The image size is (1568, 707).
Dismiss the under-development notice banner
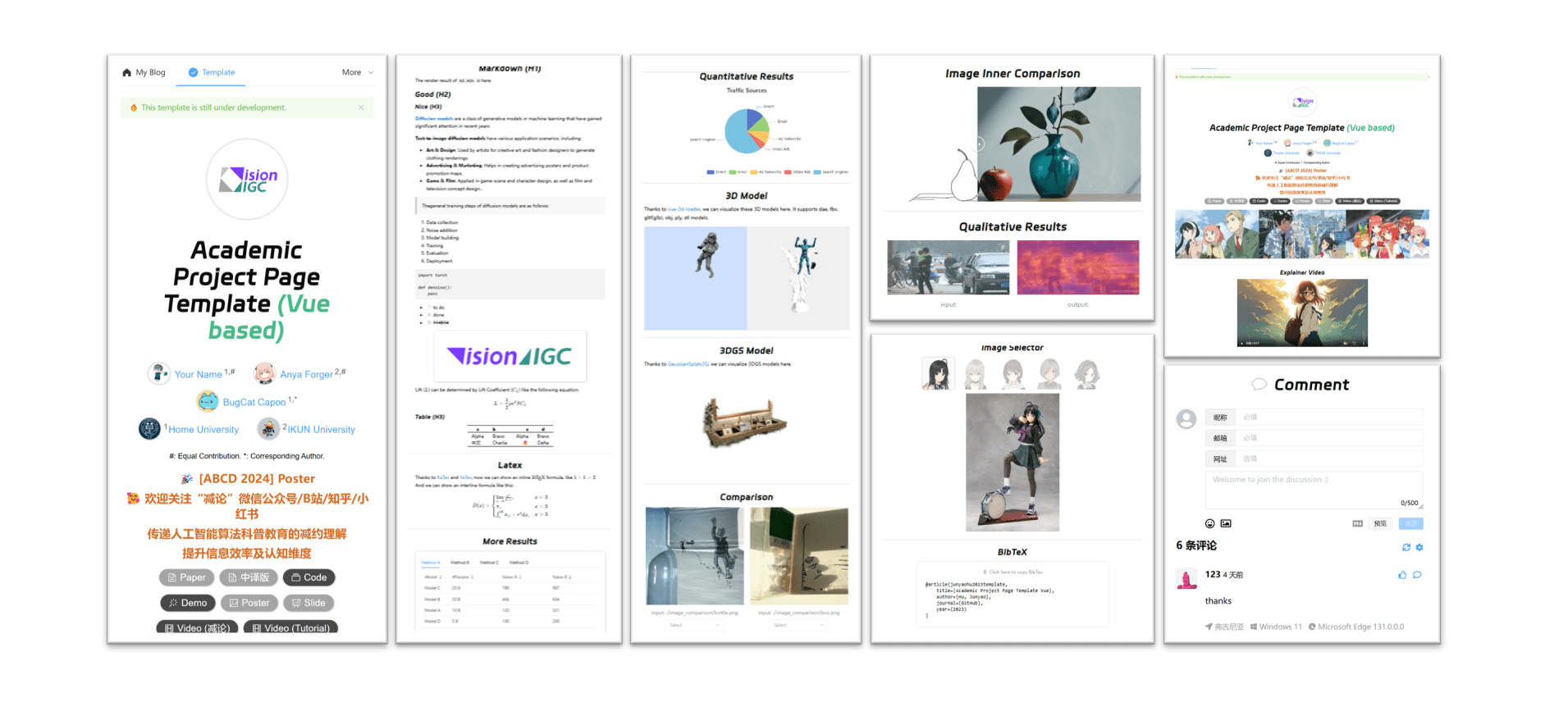tap(361, 107)
